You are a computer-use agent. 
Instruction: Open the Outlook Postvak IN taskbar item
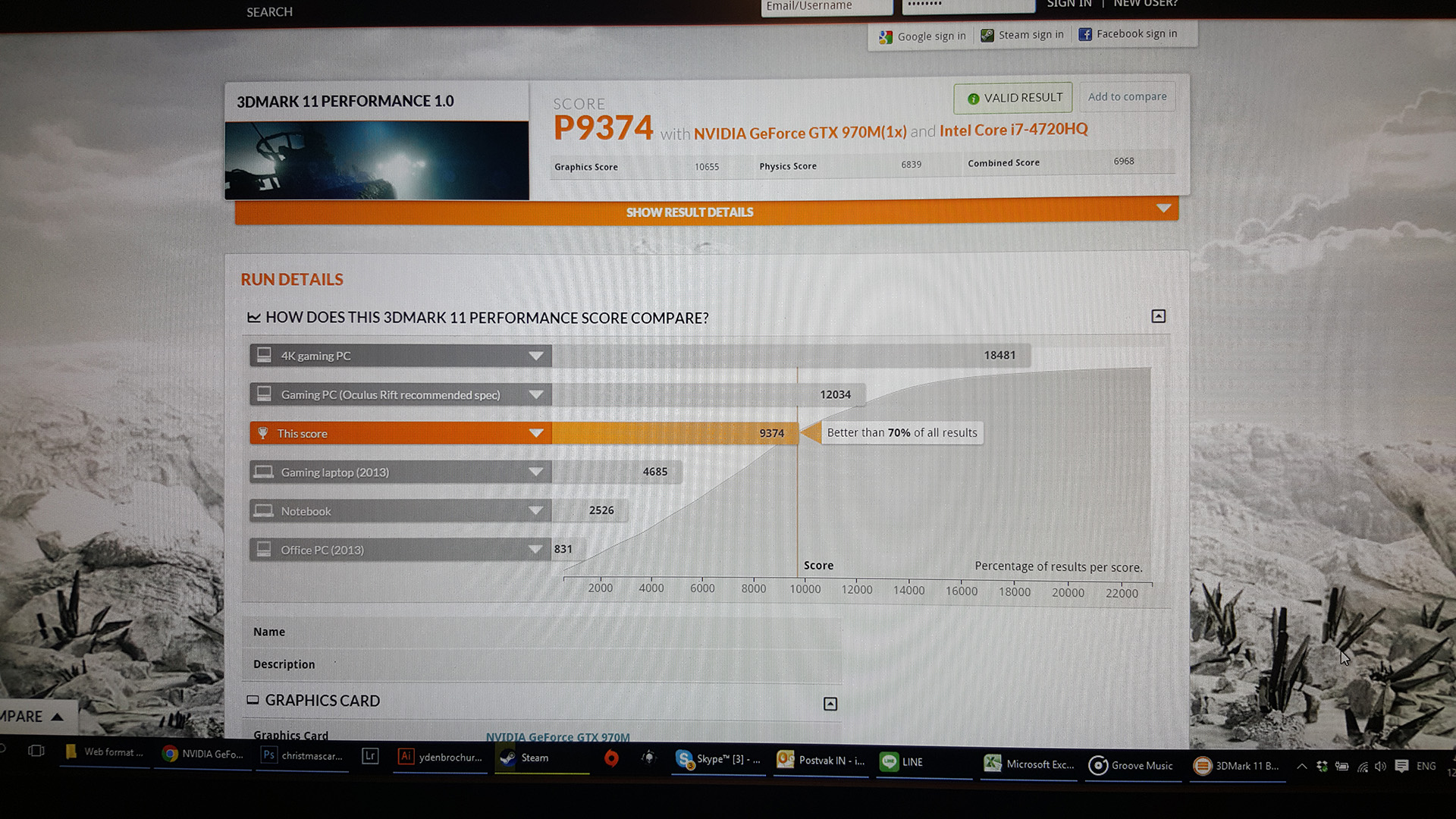(x=821, y=761)
